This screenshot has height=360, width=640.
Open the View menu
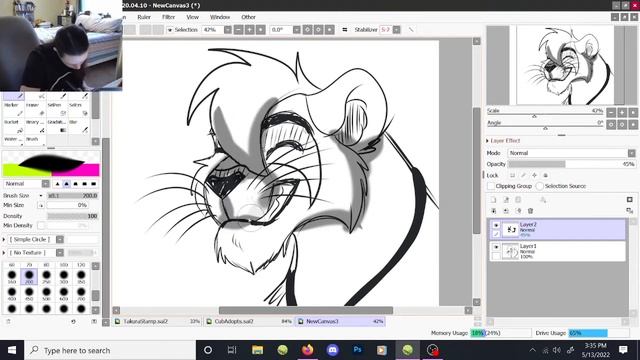click(x=192, y=17)
